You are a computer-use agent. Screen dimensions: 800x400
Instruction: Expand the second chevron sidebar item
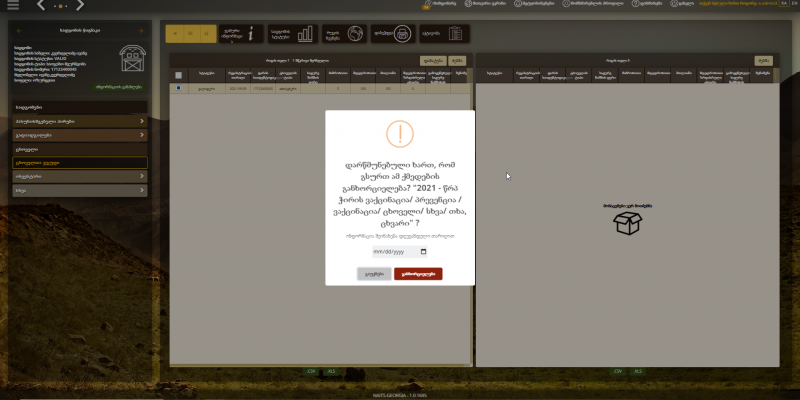pos(80,135)
